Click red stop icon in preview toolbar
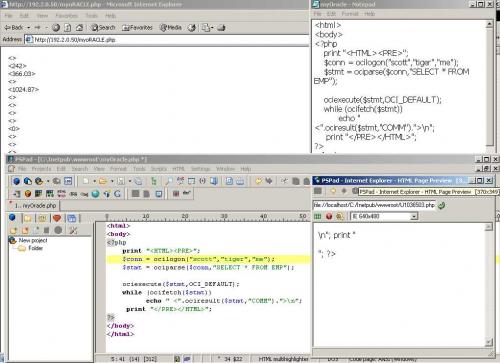Screen dimensions: 500x363 [x=329, y=217]
